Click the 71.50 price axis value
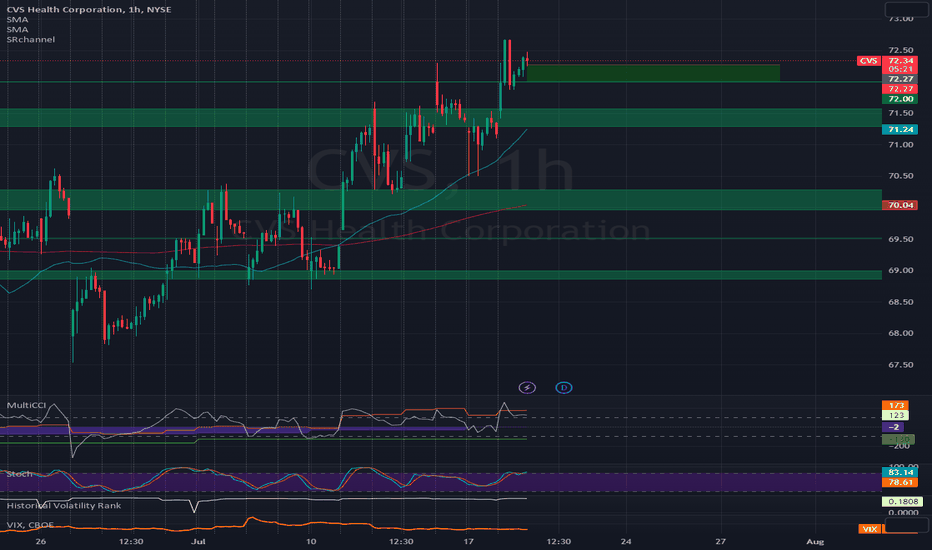The height and width of the screenshot is (550, 932). click(x=900, y=113)
